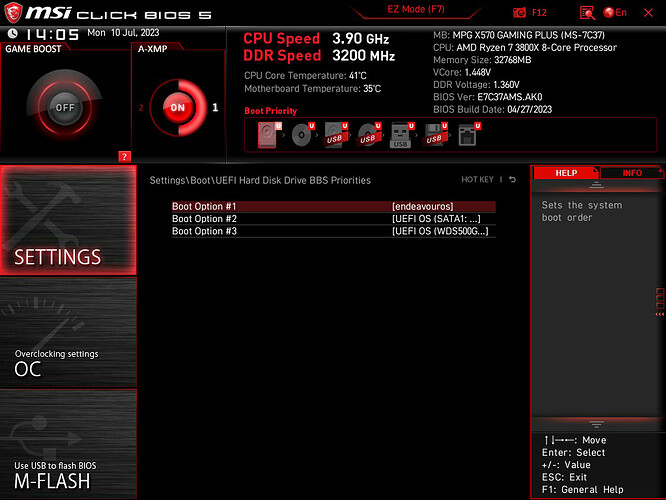This screenshot has width=666, height=500.
Task: Click the HOT KEY label
Action: [477, 180]
